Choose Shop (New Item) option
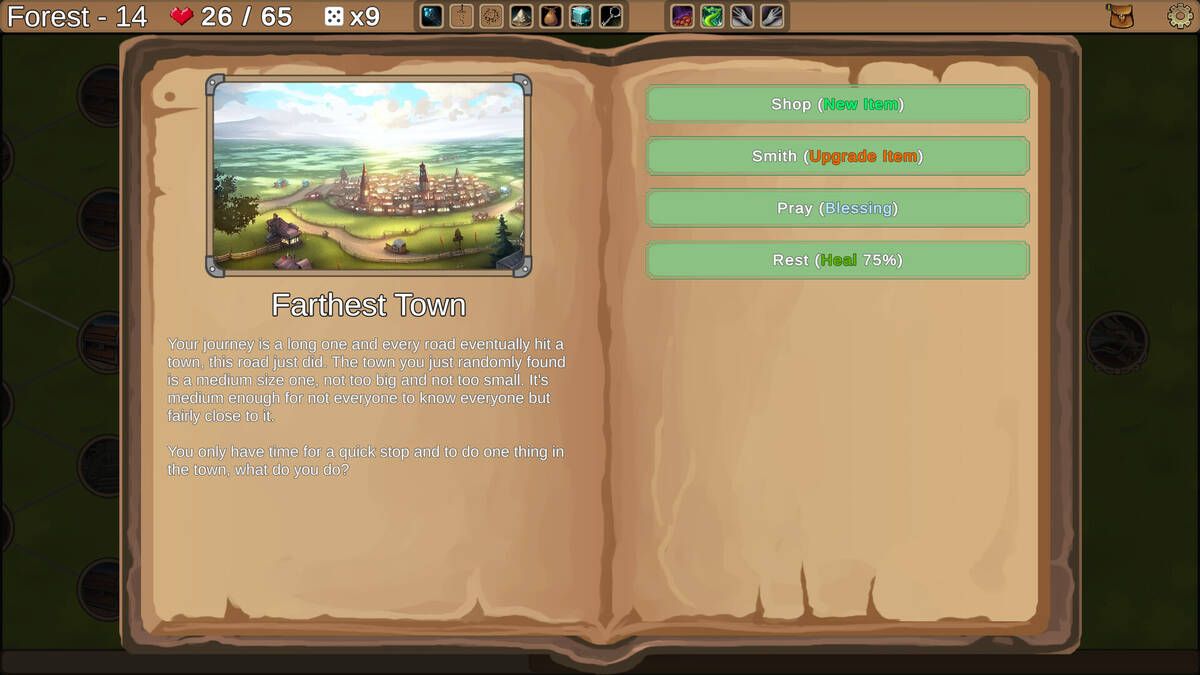The image size is (1200, 675). (x=838, y=104)
